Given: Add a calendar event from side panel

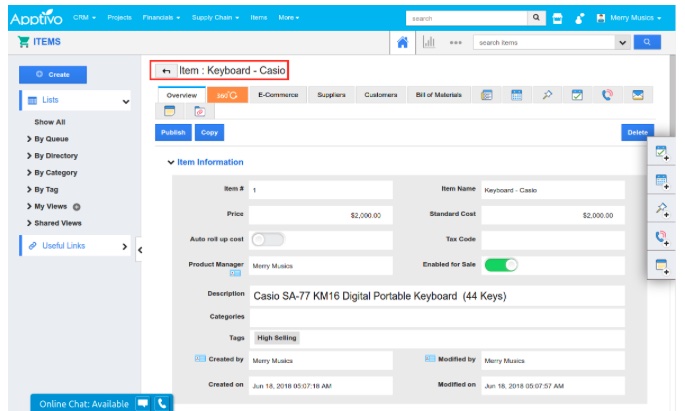Looking at the screenshot, I should tap(662, 181).
